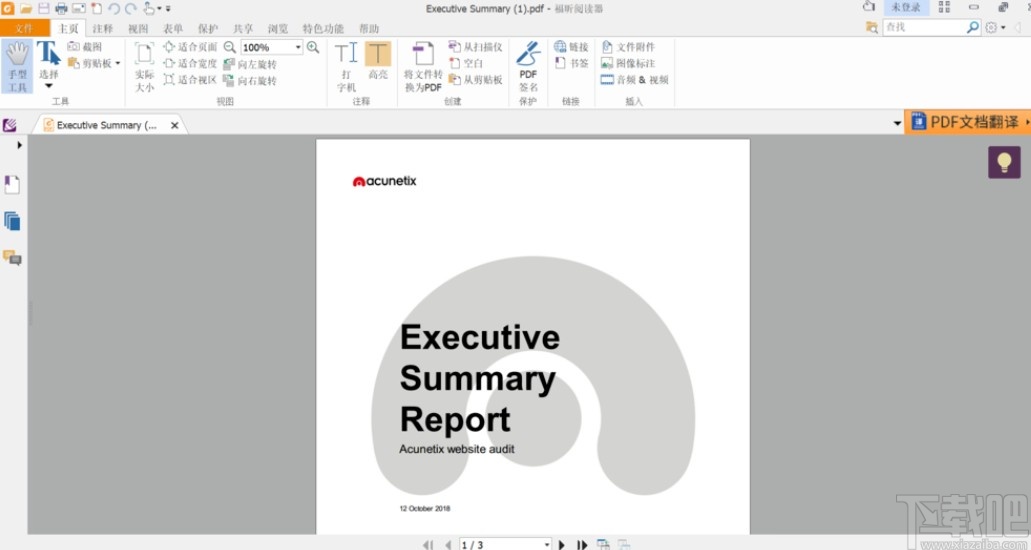Go to next page using arrow

tap(562, 545)
